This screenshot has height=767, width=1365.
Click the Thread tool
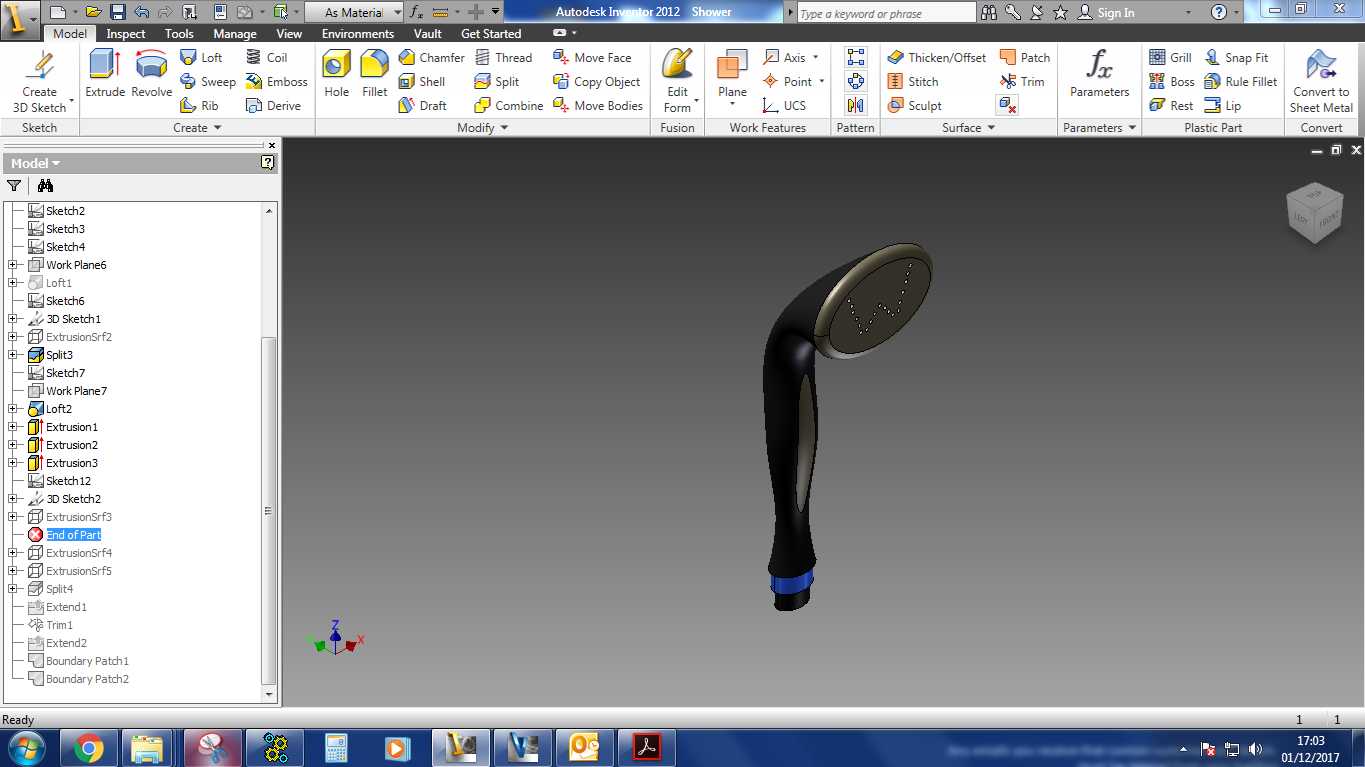click(x=503, y=58)
